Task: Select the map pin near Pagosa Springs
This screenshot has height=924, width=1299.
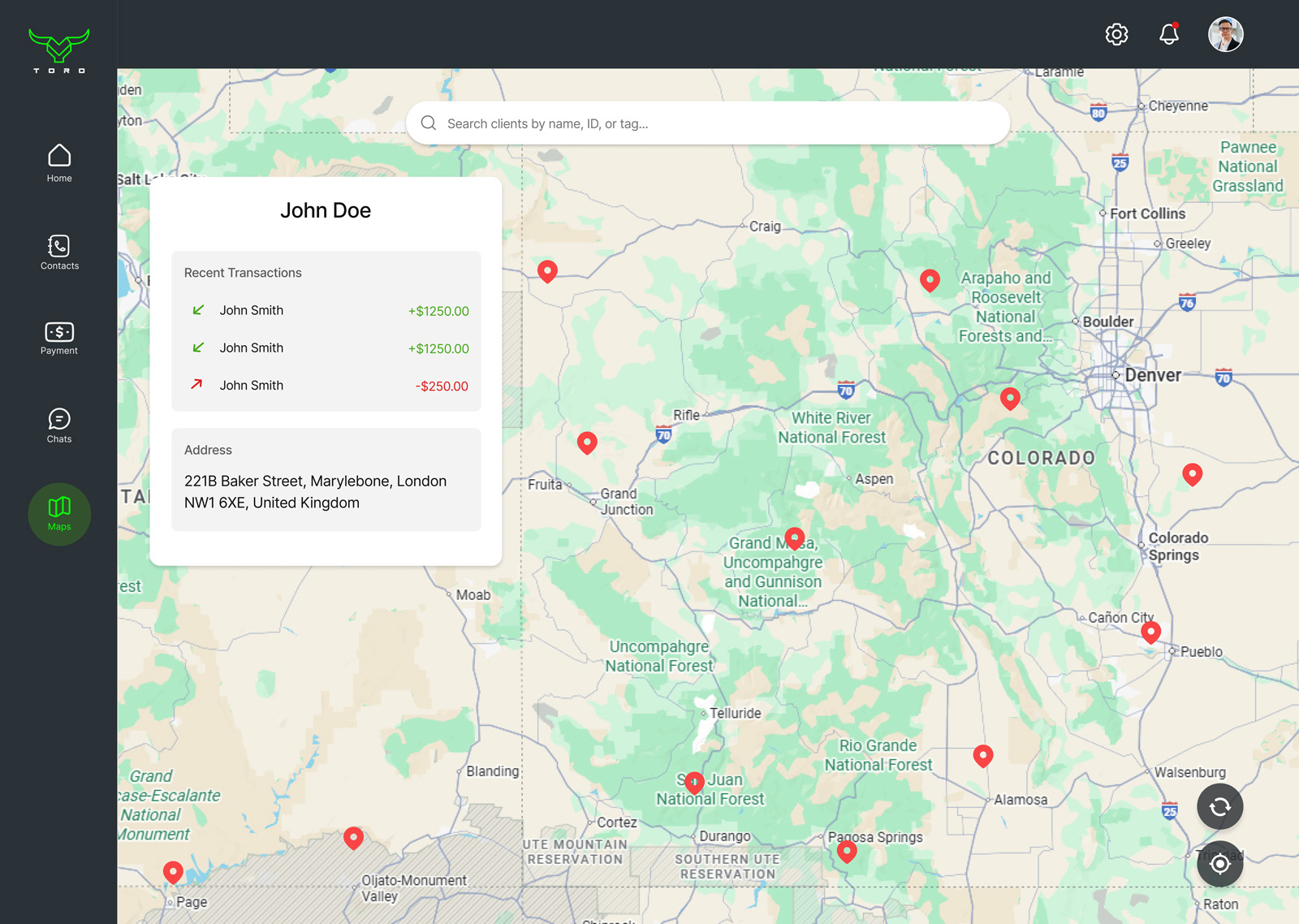Action: tap(847, 851)
